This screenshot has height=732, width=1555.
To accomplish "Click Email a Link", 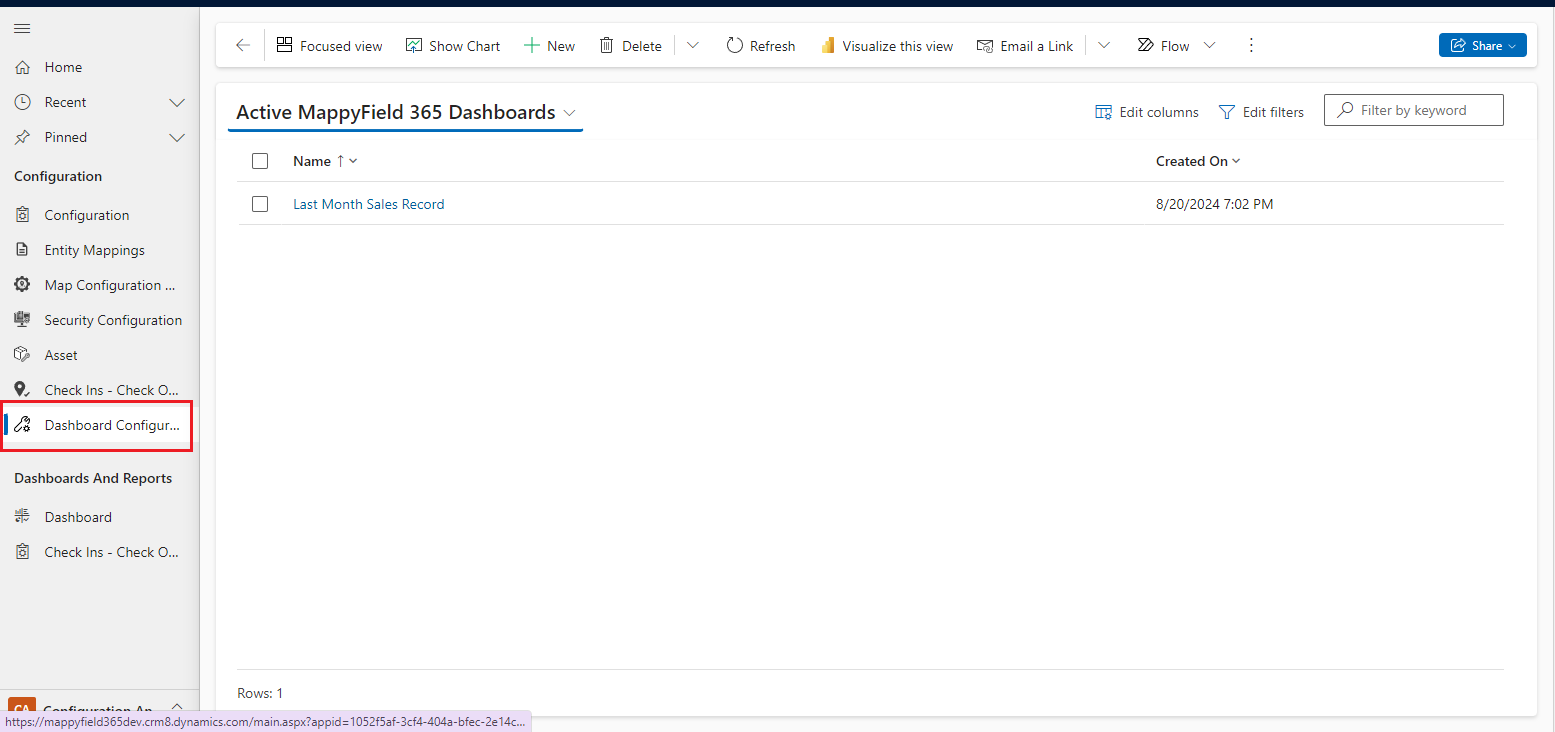I will 1025,46.
